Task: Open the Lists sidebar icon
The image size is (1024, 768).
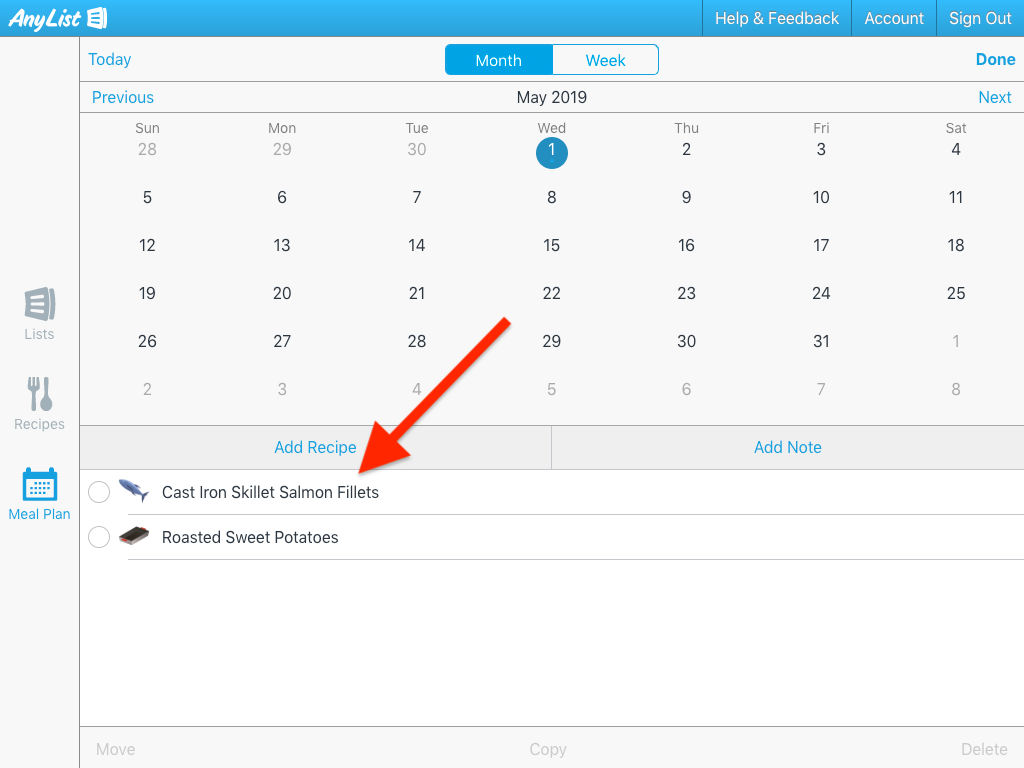Action: point(39,304)
